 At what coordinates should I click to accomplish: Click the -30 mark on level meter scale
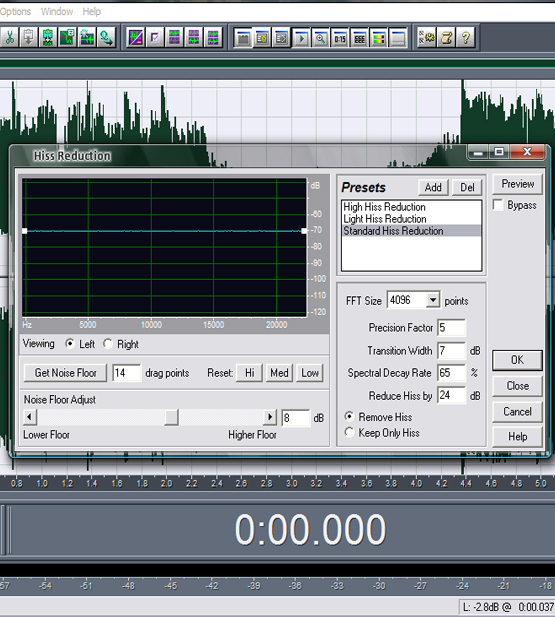click(x=379, y=586)
